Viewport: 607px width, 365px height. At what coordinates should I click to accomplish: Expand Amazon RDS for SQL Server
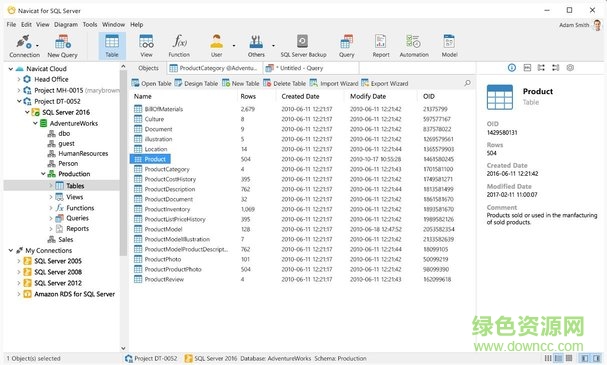tap(19, 294)
